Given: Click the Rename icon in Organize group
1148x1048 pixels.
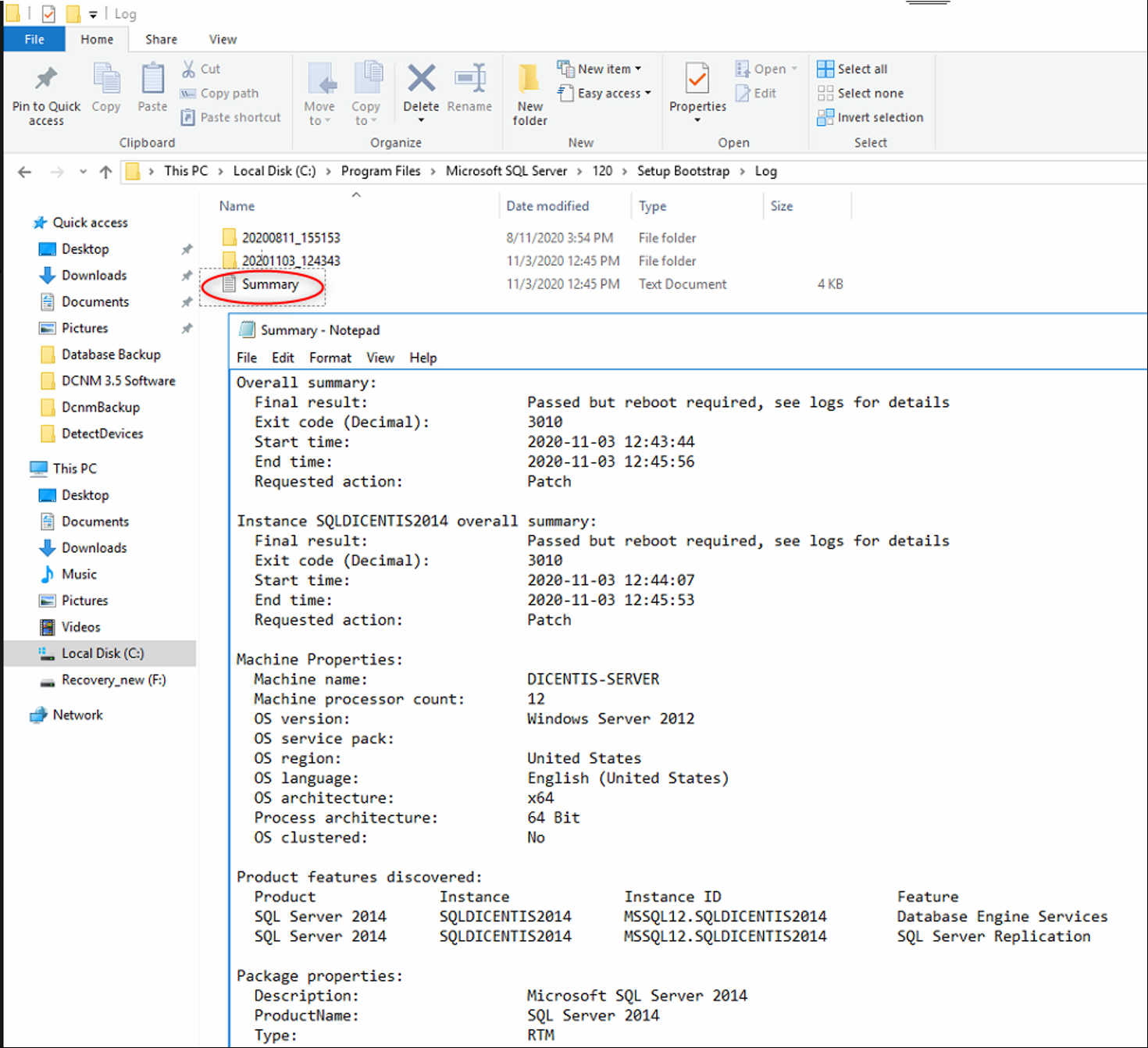Looking at the screenshot, I should pos(469,79).
